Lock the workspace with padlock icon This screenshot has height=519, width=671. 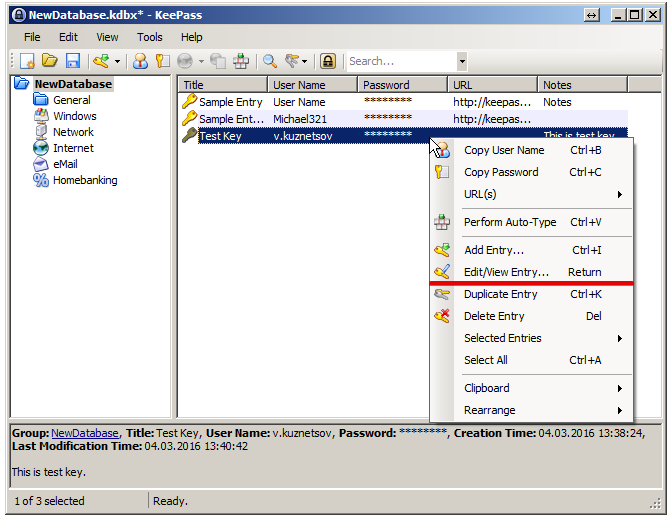click(327, 61)
